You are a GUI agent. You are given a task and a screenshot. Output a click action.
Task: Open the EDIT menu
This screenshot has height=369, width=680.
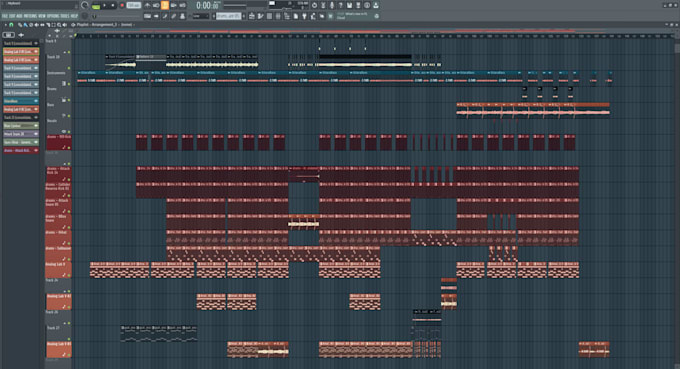click(x=12, y=16)
